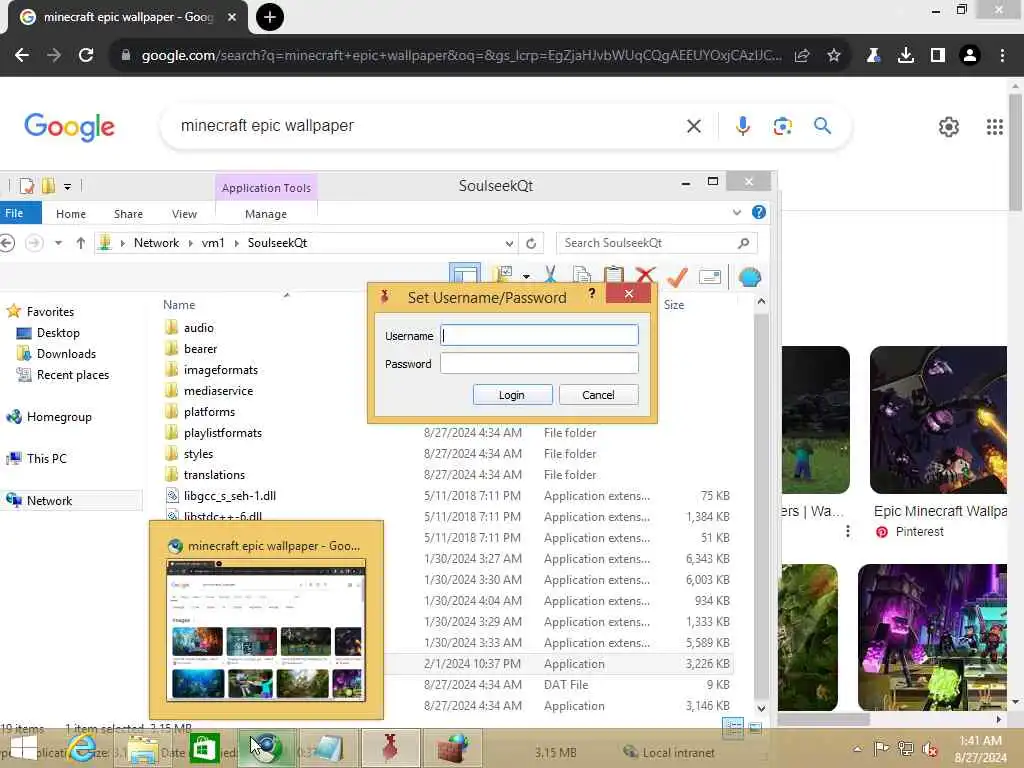Click the SoulseekQt red bird taskbar icon
Screen dimensions: 1024x768
tap(390, 748)
